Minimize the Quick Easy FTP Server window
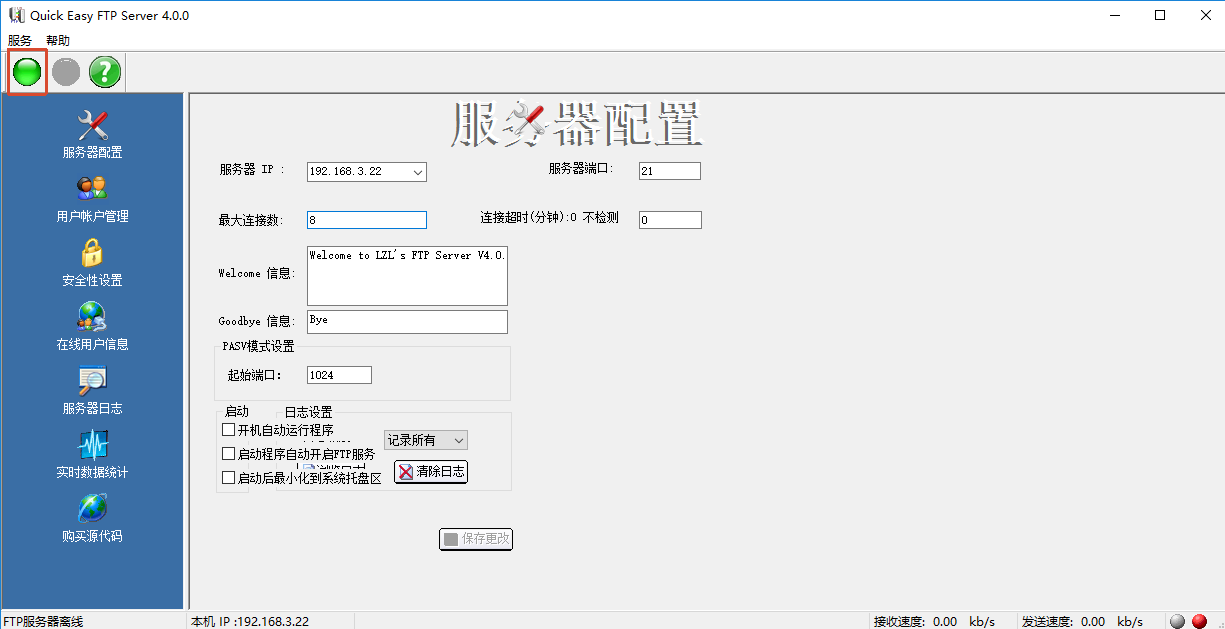Viewport: 1225px width, 629px height. [x=1115, y=15]
